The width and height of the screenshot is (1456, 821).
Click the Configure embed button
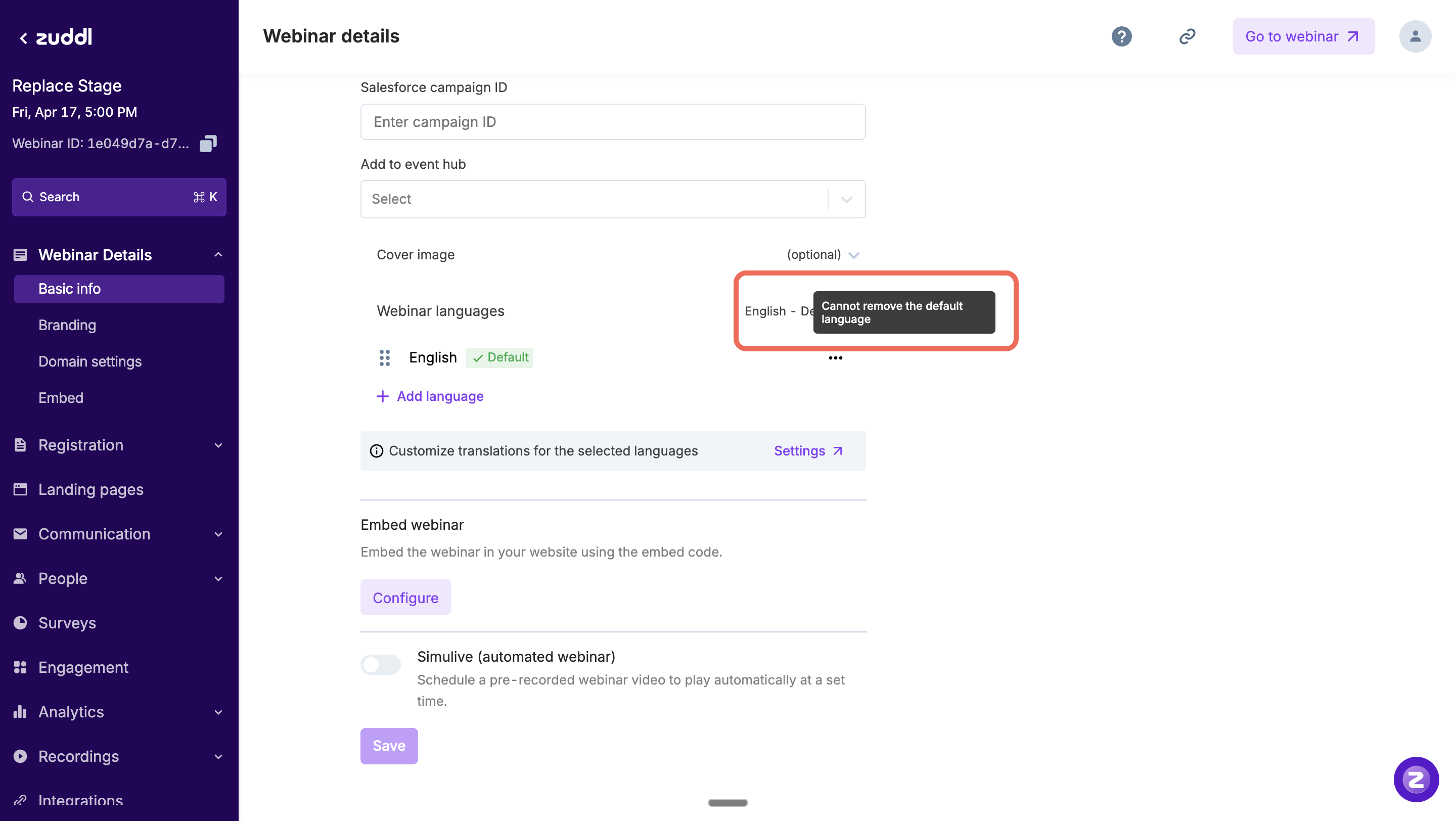pos(405,597)
